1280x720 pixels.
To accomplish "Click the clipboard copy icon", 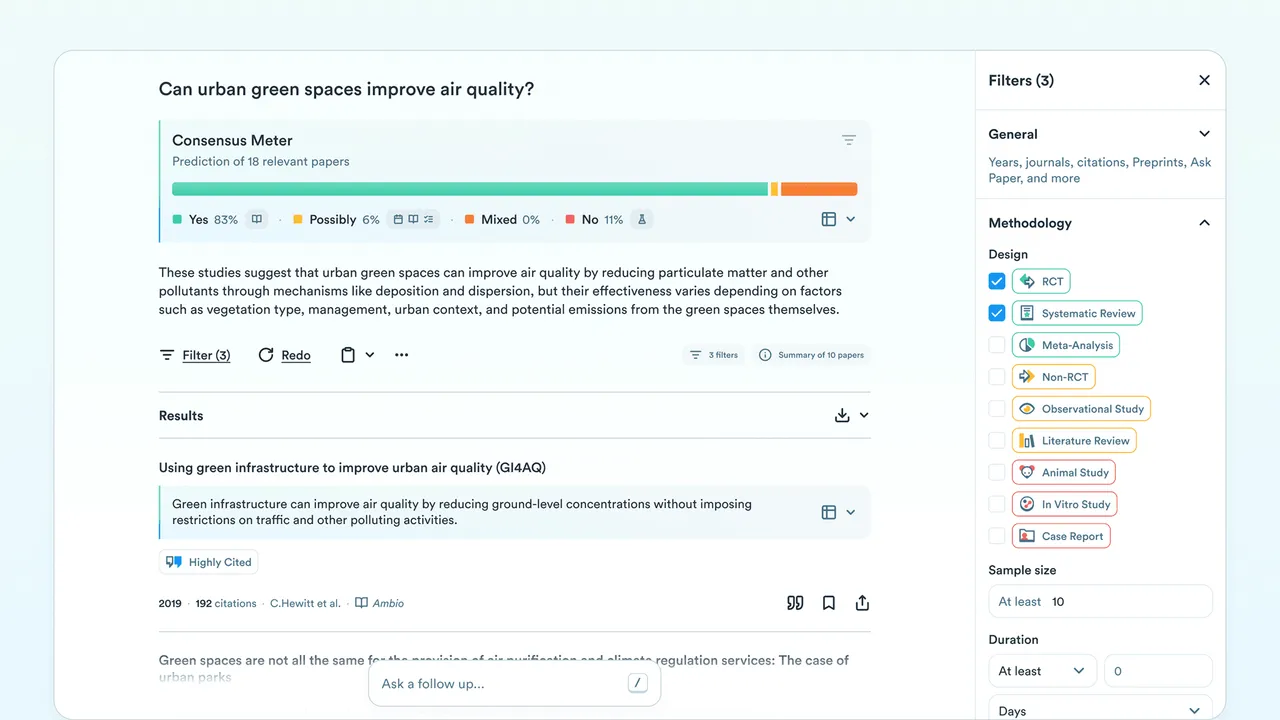I will point(348,355).
